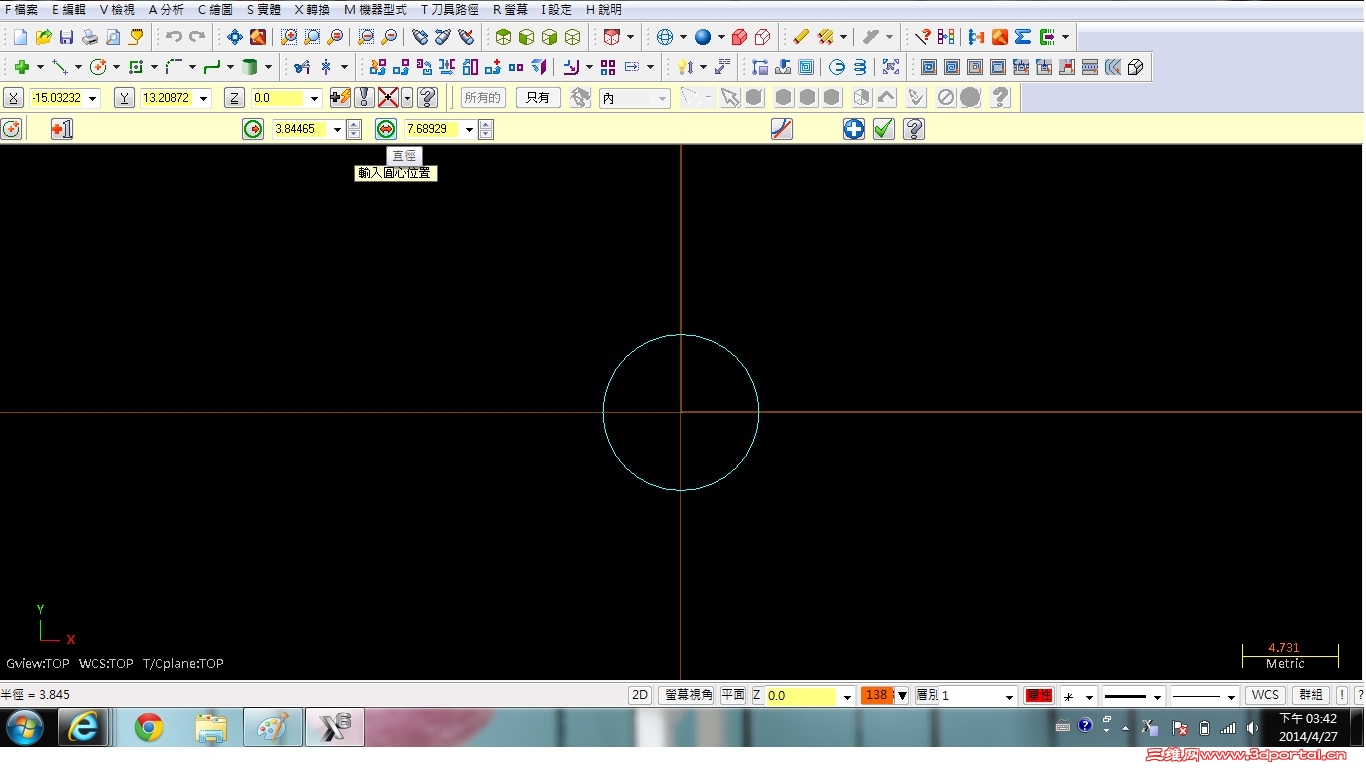
Task: Open Y coordinate value dropdown
Action: click(204, 98)
